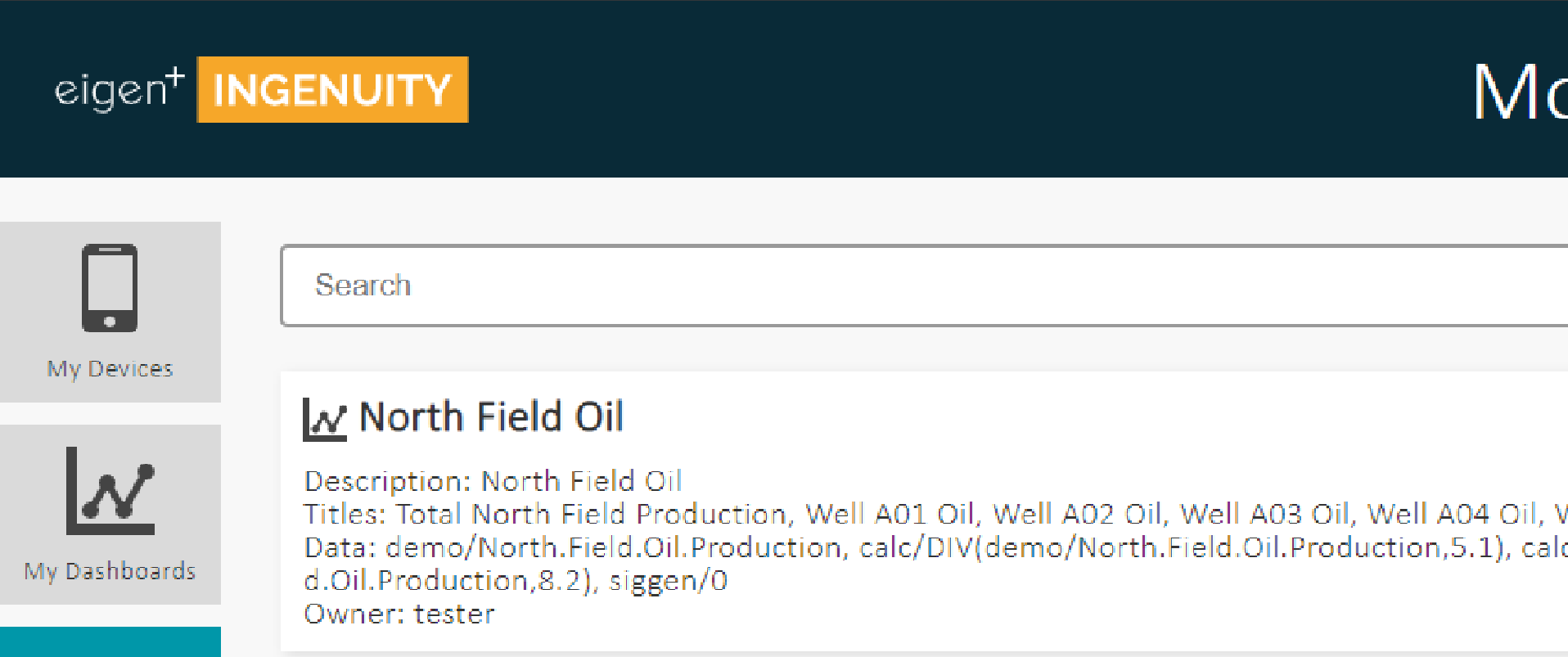Click the demo/North.Field.Oil.Production data tag

coord(612,547)
